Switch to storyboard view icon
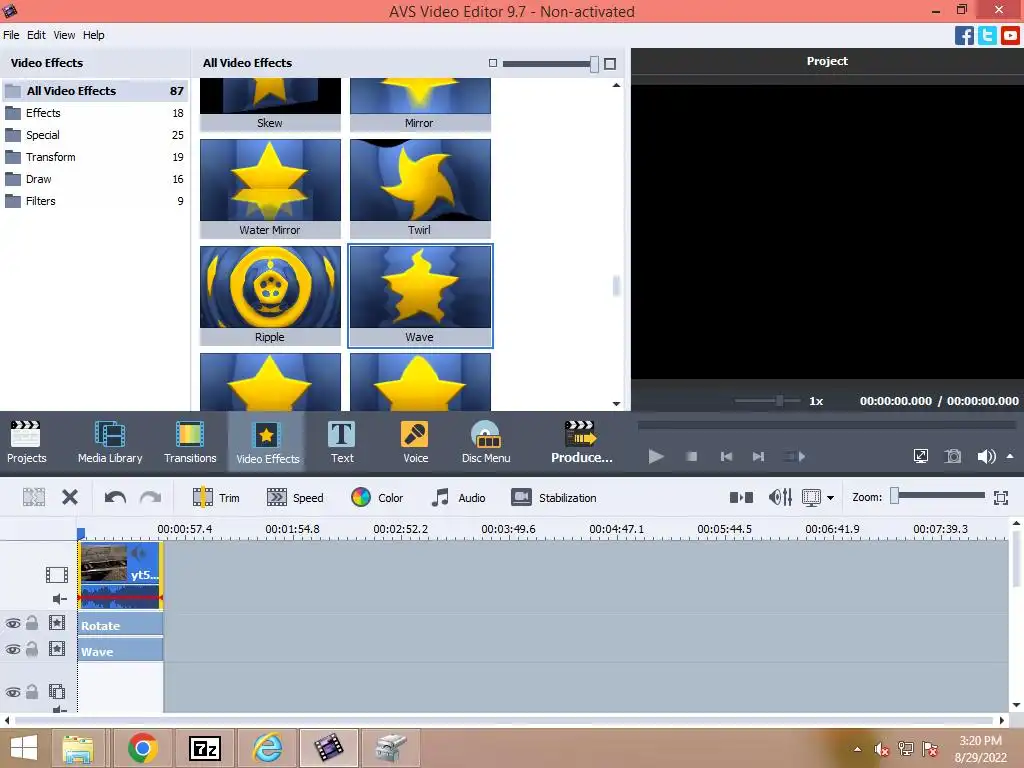The width and height of the screenshot is (1024, 768). 741,498
